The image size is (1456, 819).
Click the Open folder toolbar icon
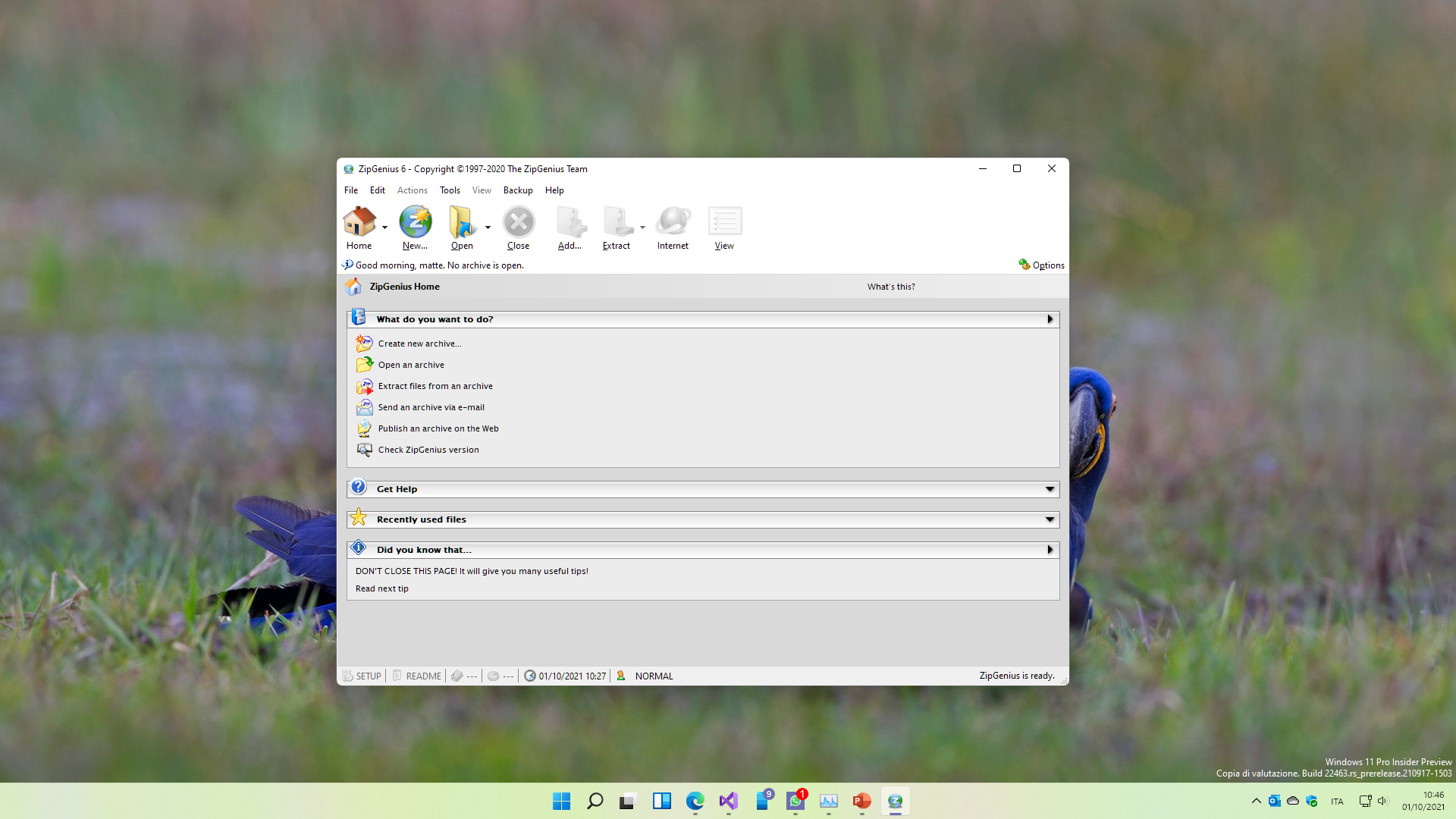click(462, 222)
